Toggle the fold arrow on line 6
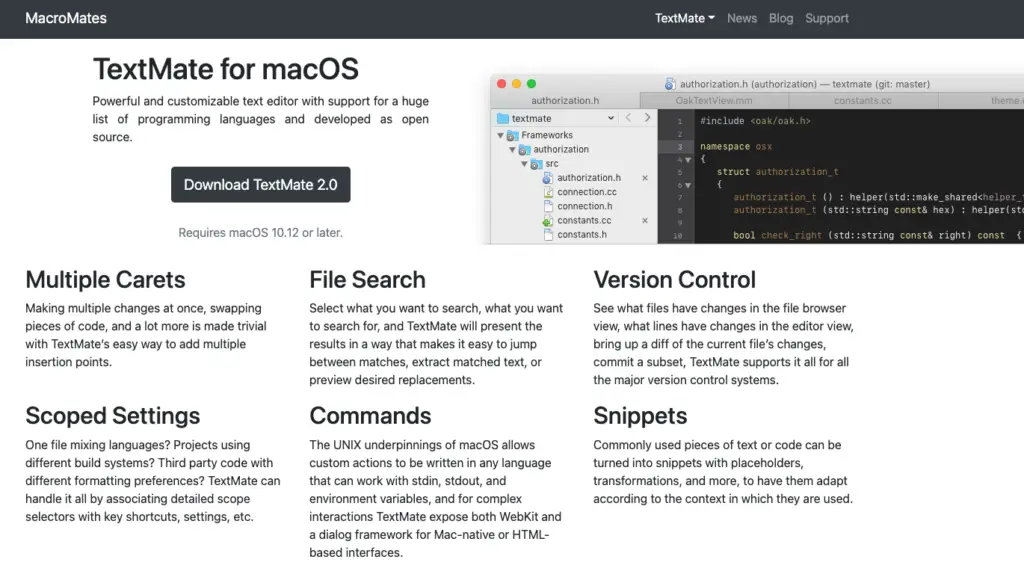The image size is (1024, 577). (x=688, y=185)
